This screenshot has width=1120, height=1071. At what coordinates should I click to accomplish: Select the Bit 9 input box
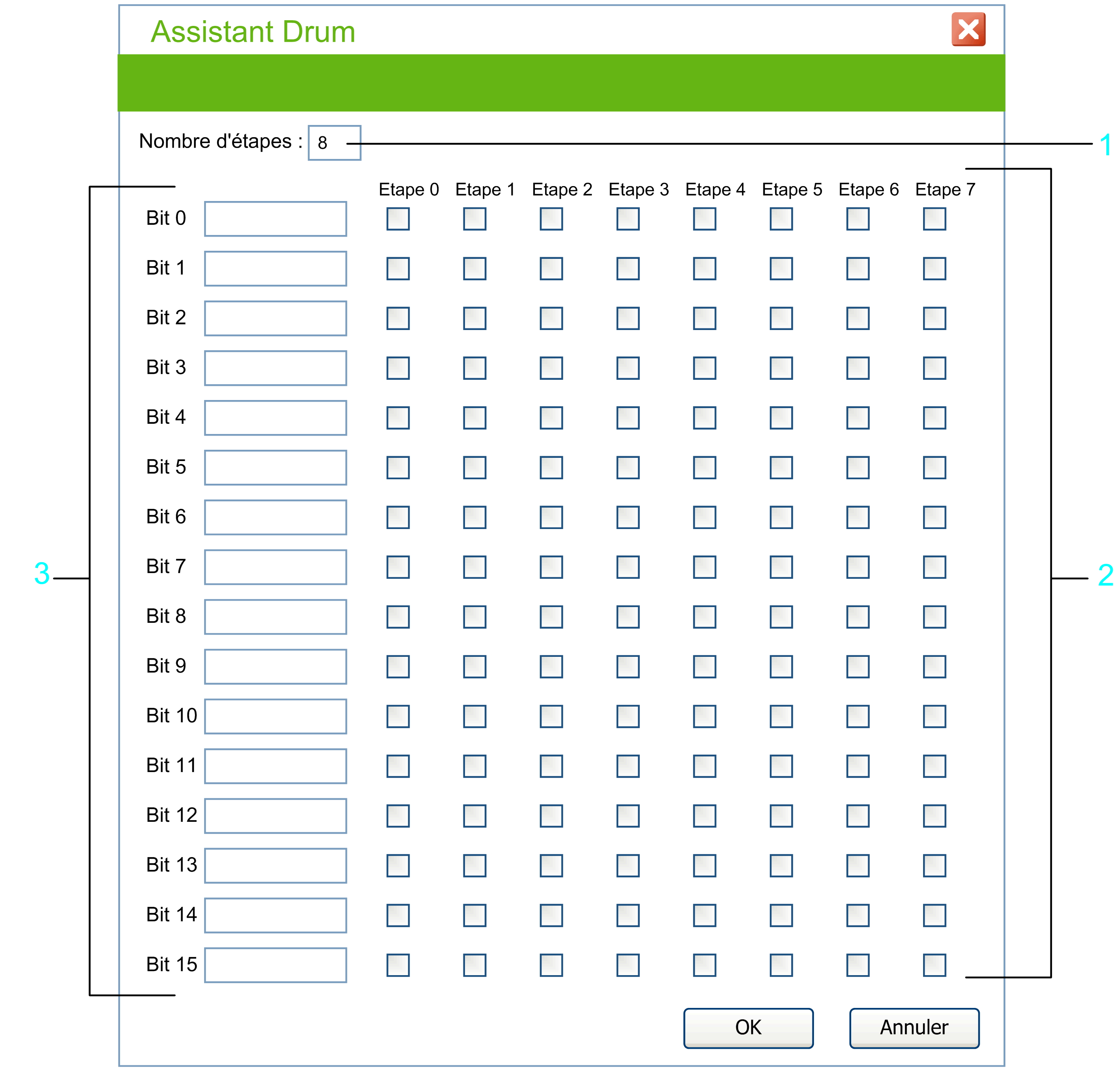276,666
